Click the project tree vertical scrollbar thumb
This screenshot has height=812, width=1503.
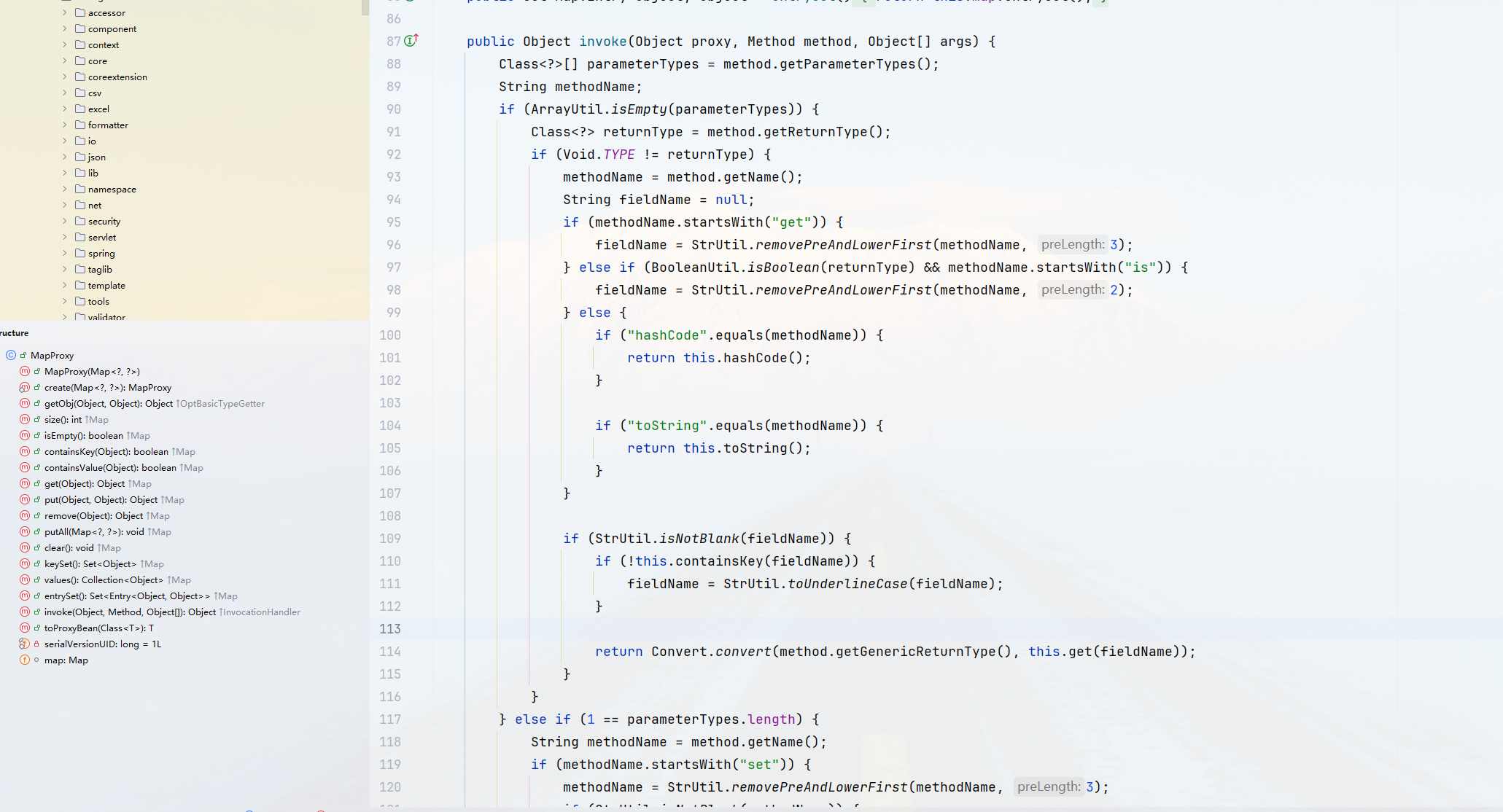(x=365, y=7)
